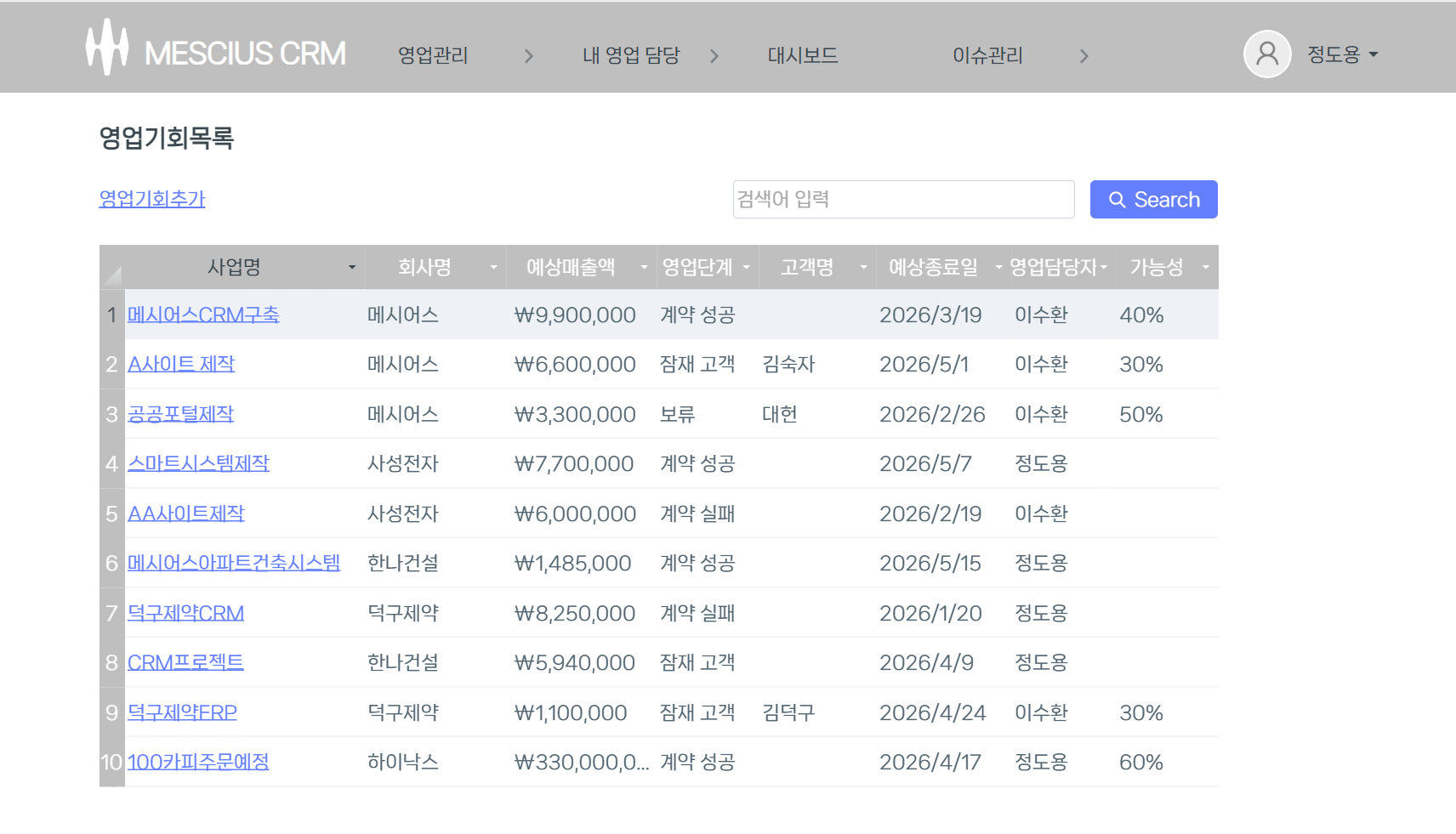This screenshot has width=1456, height=834.
Task: Focus the 검색어 입력 search field
Action: tap(904, 199)
